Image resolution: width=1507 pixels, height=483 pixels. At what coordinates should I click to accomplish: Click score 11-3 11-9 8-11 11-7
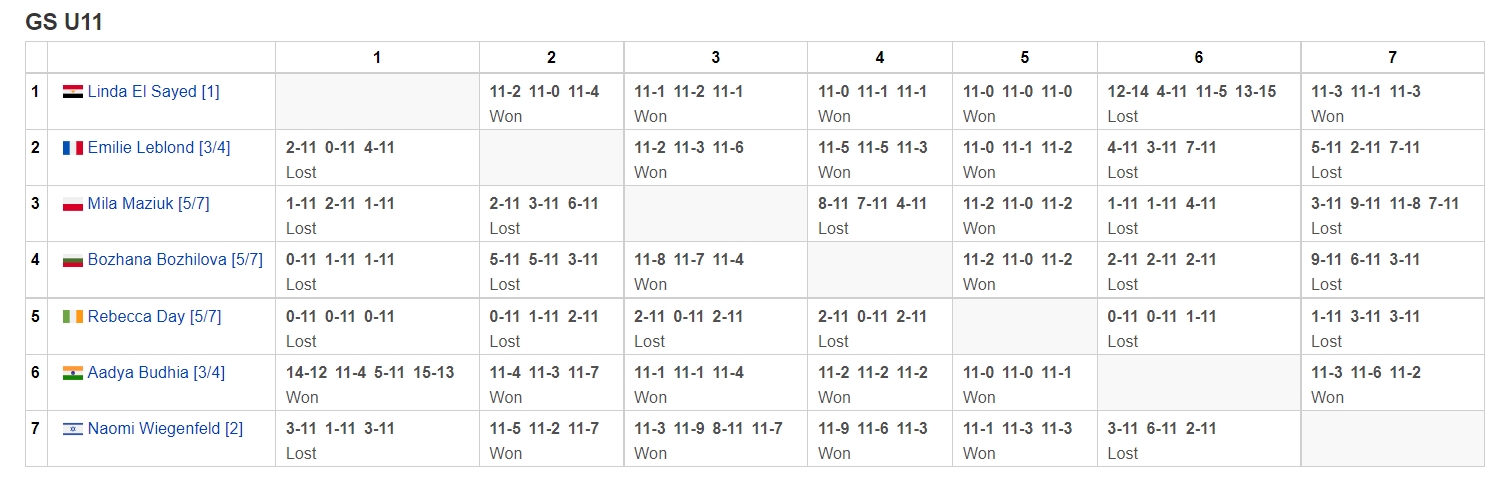pyautogui.click(x=708, y=429)
